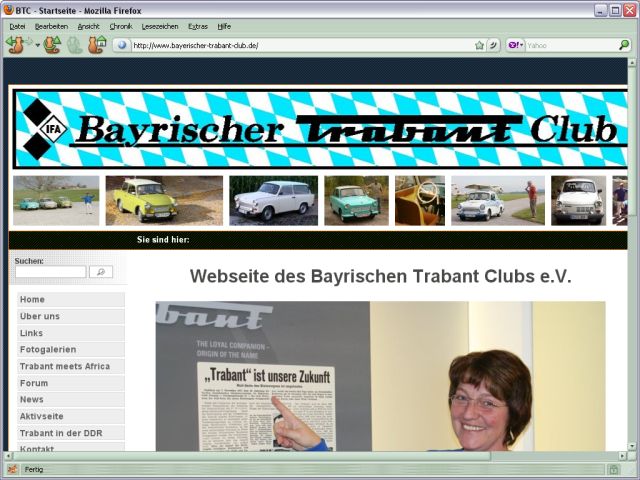Click the vertical scrollbar down arrow

(632, 446)
